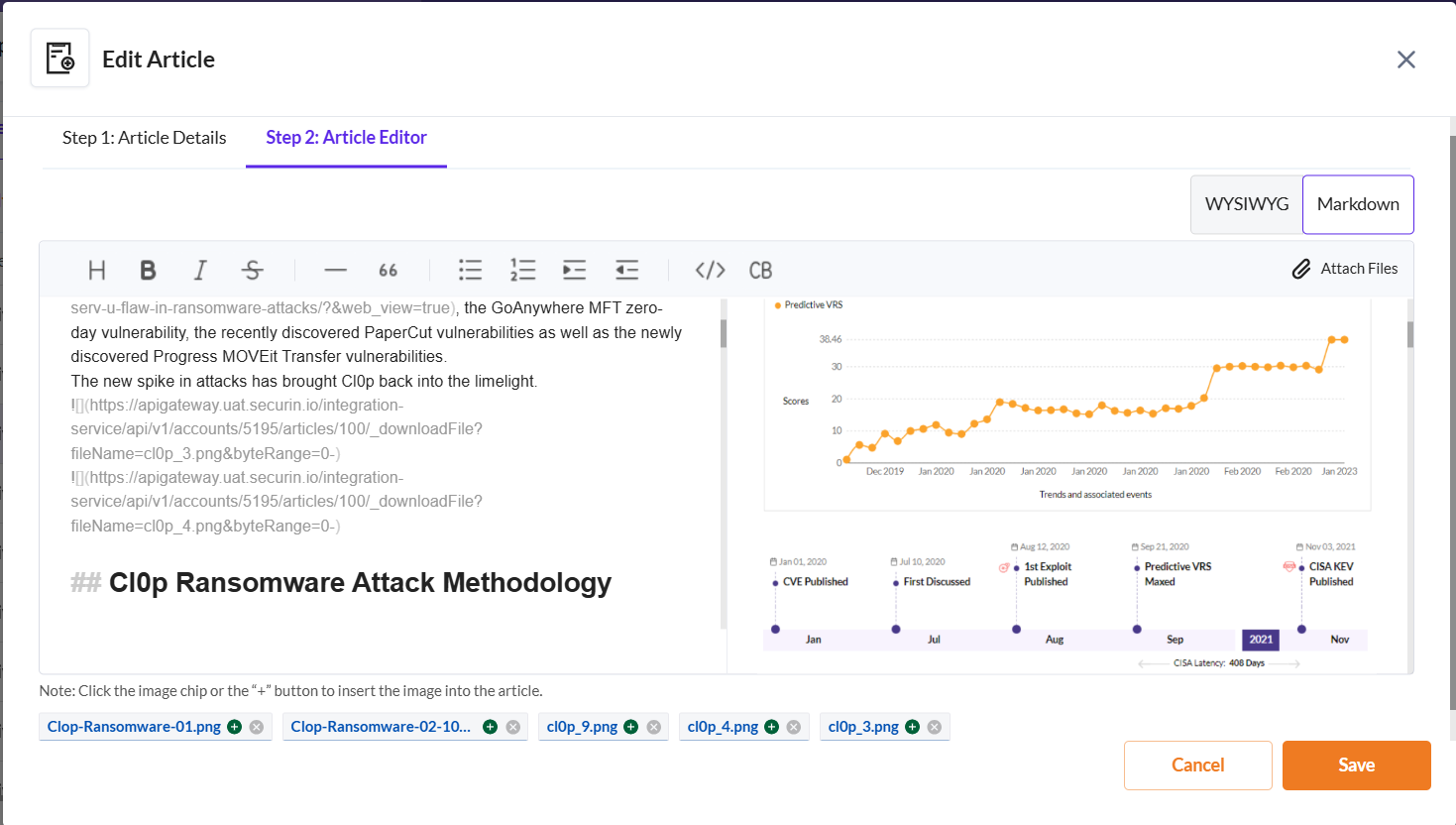Insert inline code with angle-bracket icon
This screenshot has height=825, width=1456.
click(711, 270)
